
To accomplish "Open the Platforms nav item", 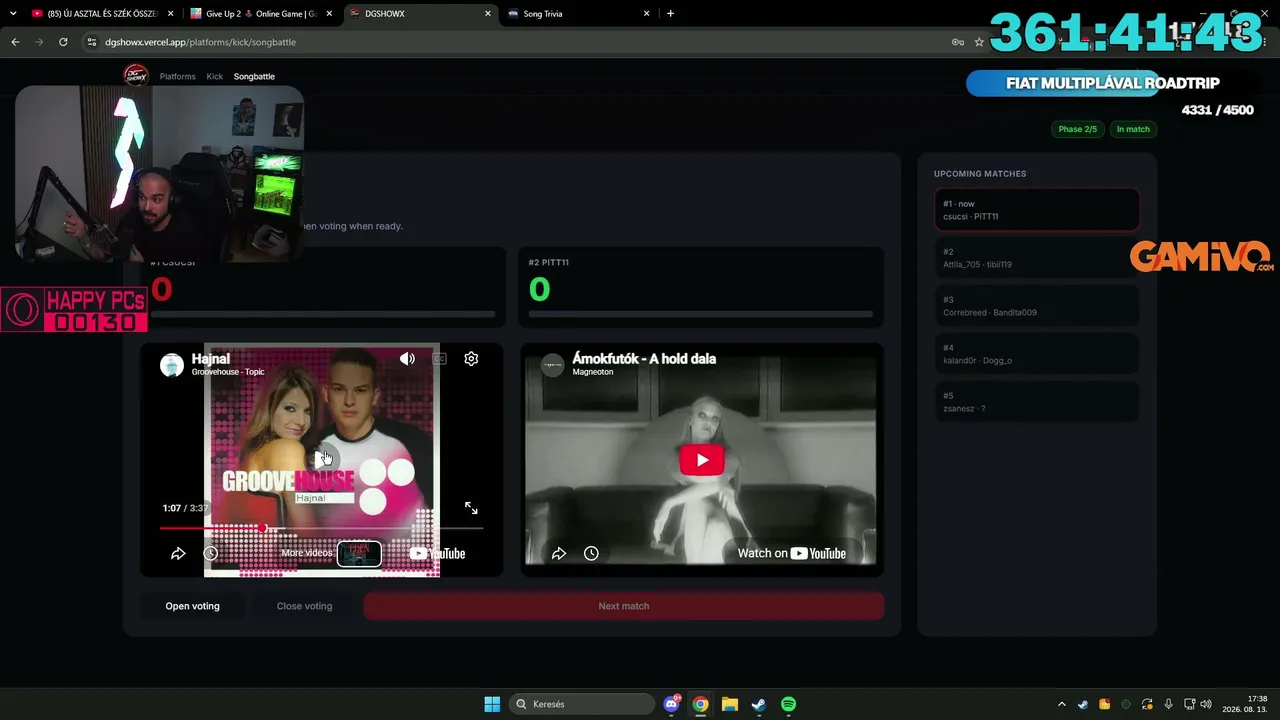I will pyautogui.click(x=178, y=76).
